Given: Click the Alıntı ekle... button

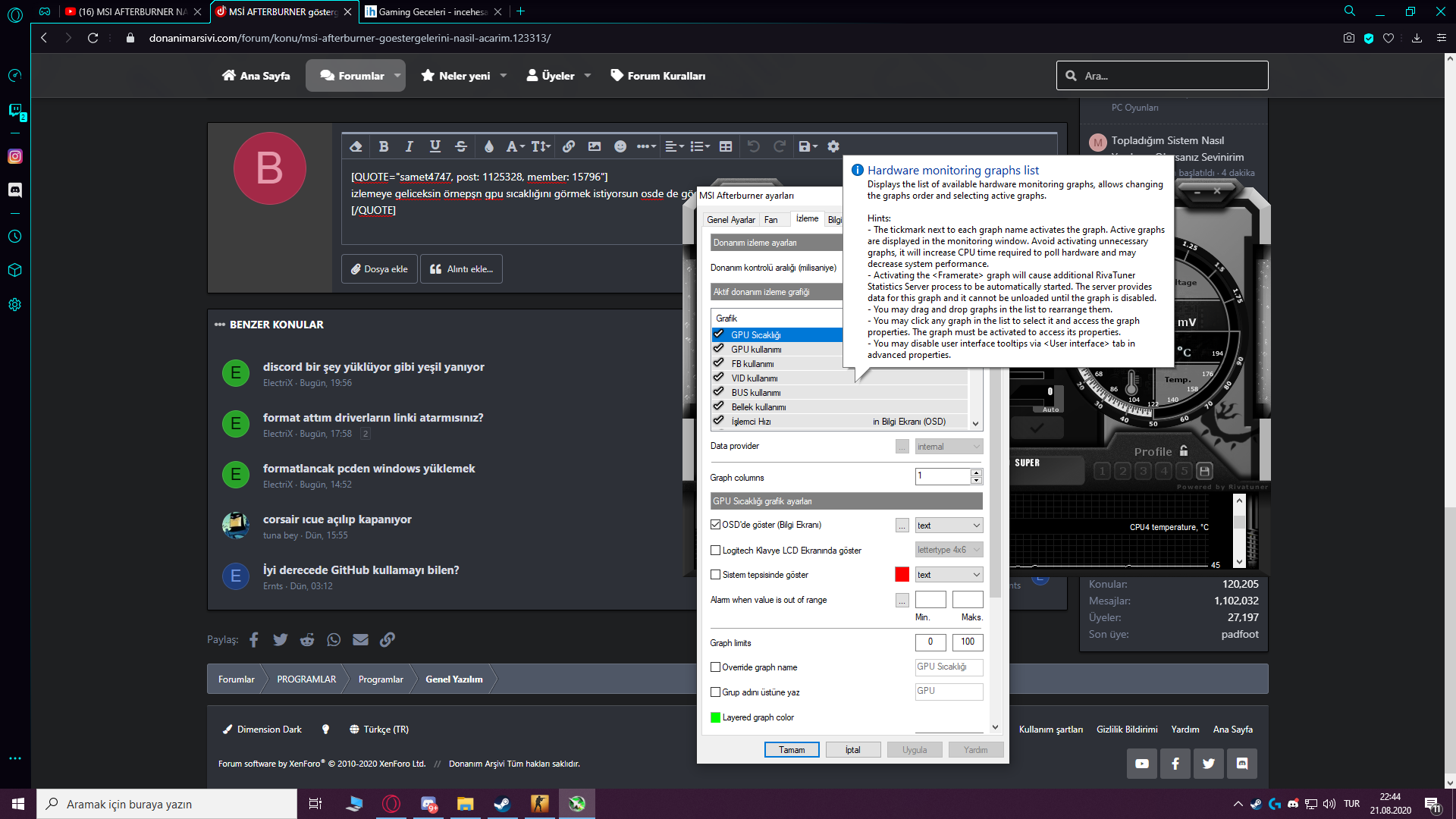Looking at the screenshot, I should pos(461,269).
